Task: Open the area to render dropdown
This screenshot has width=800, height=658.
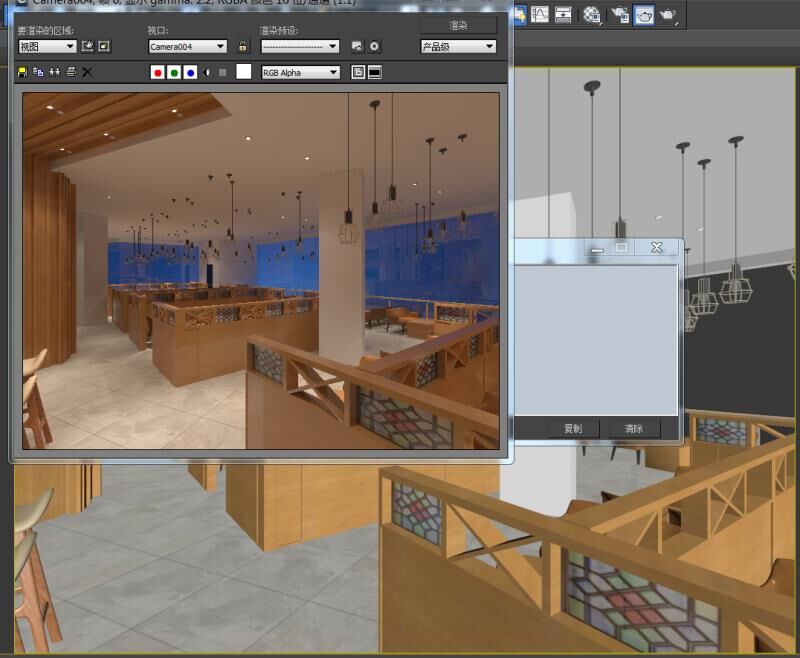Action: point(47,46)
